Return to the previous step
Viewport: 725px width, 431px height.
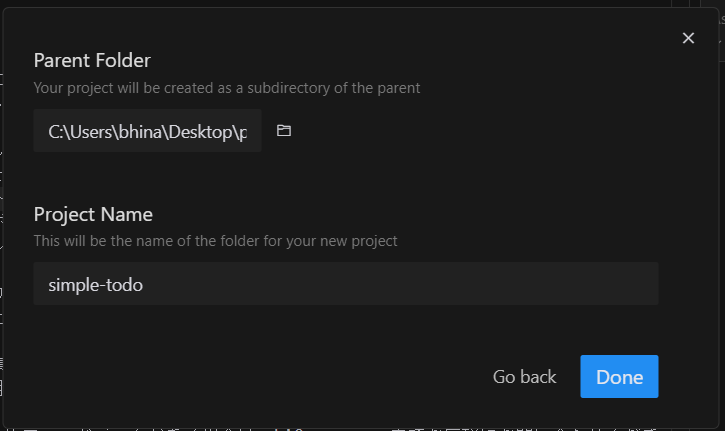(524, 377)
